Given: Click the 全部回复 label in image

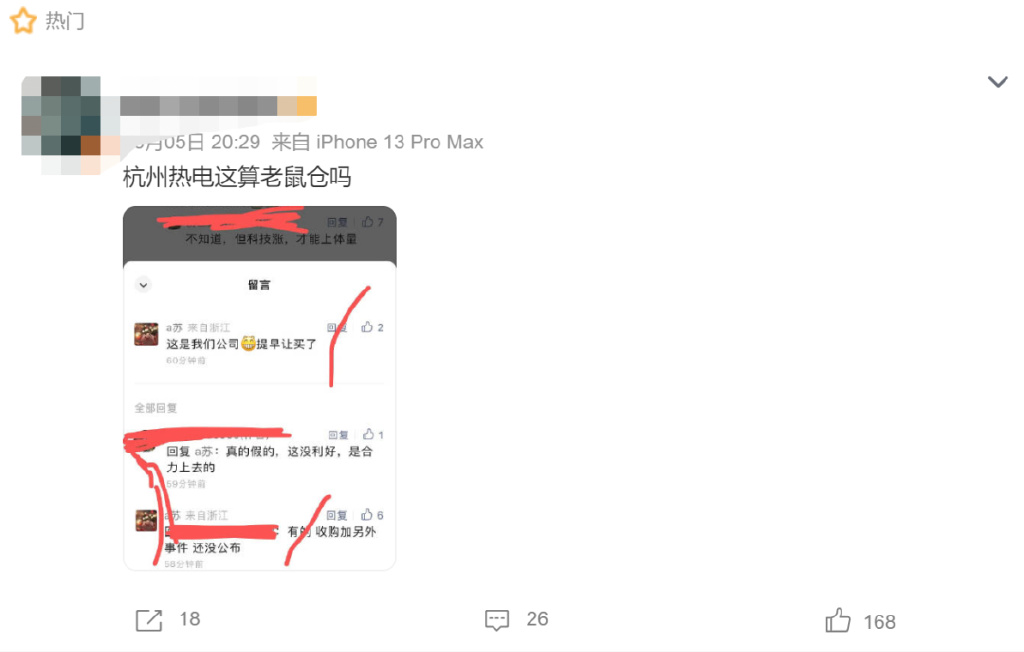Looking at the screenshot, I should pos(155,408).
